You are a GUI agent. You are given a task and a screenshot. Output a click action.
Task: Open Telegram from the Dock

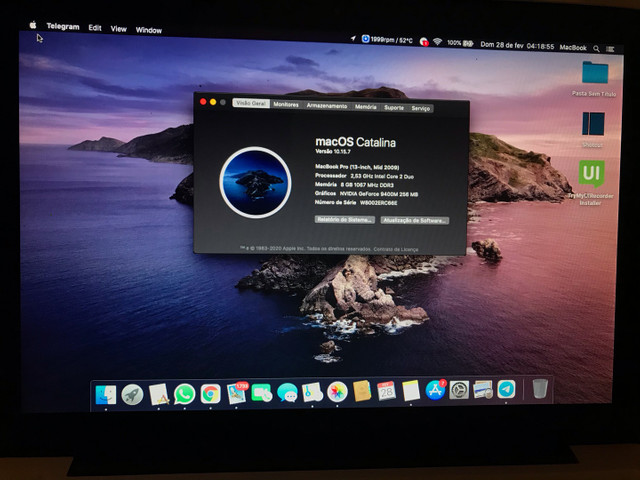click(x=507, y=389)
